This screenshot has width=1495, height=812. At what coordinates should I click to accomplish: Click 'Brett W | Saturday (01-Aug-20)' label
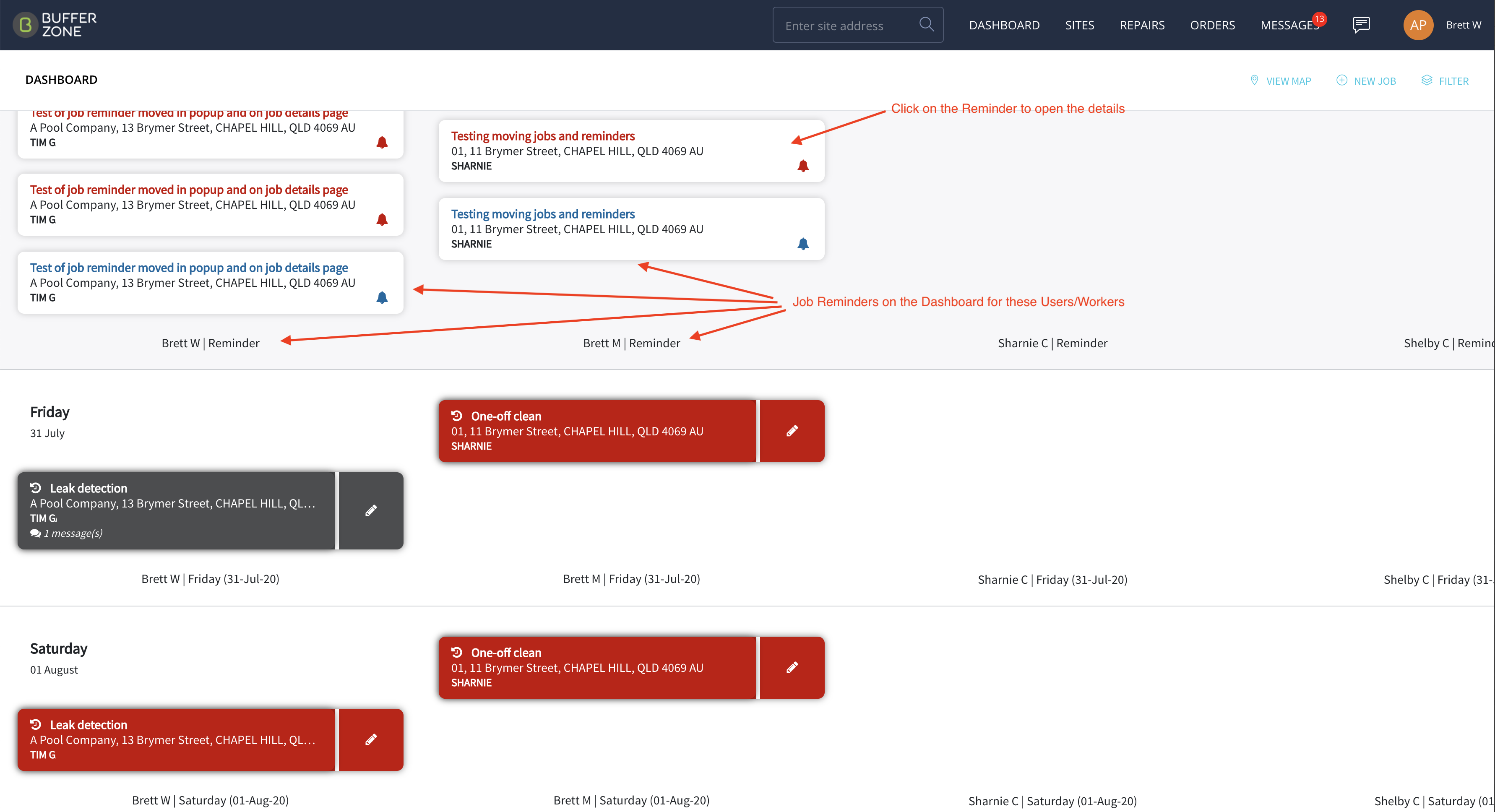tap(210, 800)
